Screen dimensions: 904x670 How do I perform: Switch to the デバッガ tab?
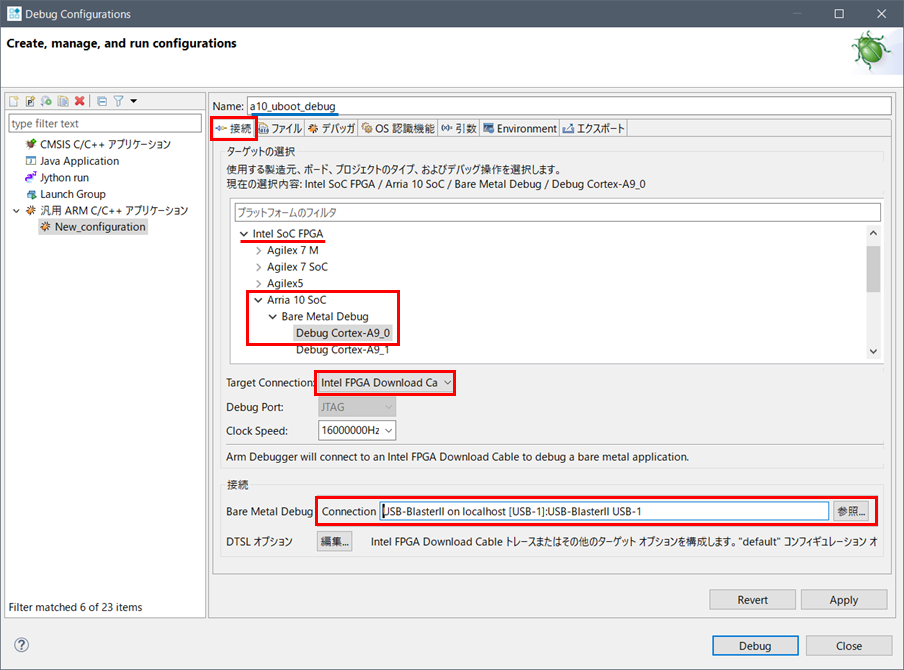tap(331, 129)
